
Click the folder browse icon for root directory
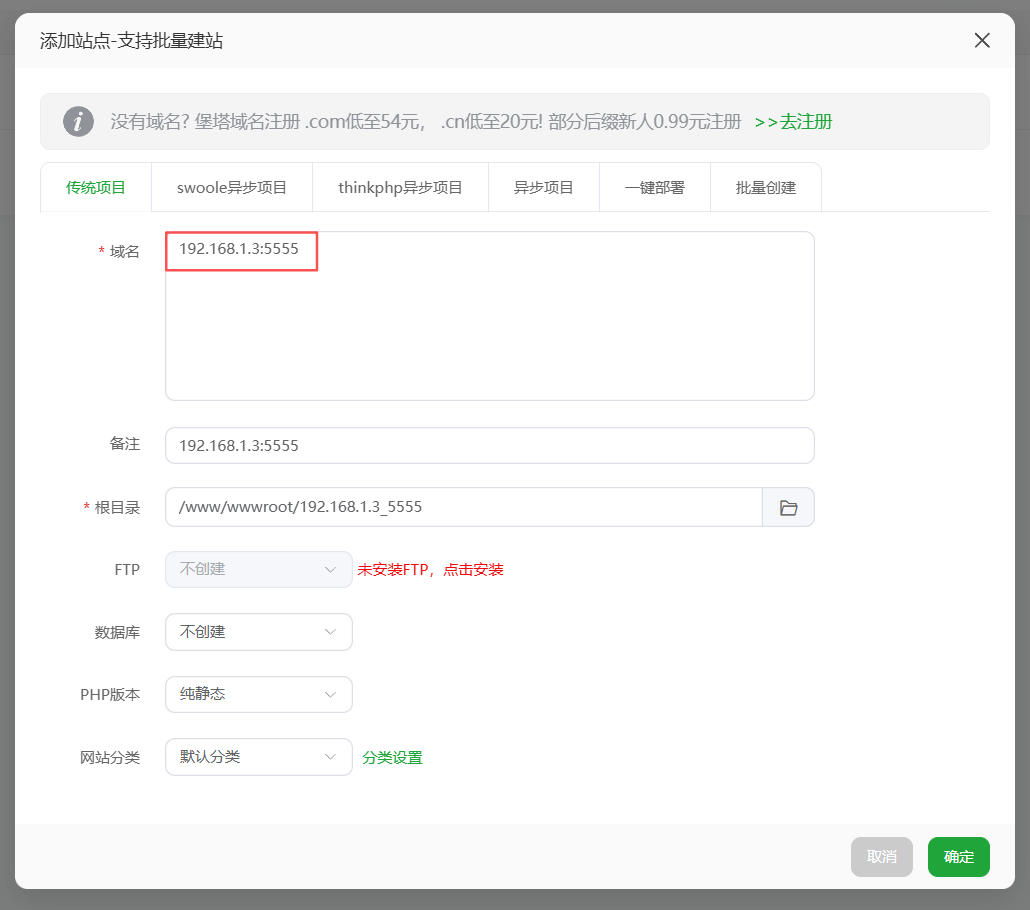click(788, 507)
